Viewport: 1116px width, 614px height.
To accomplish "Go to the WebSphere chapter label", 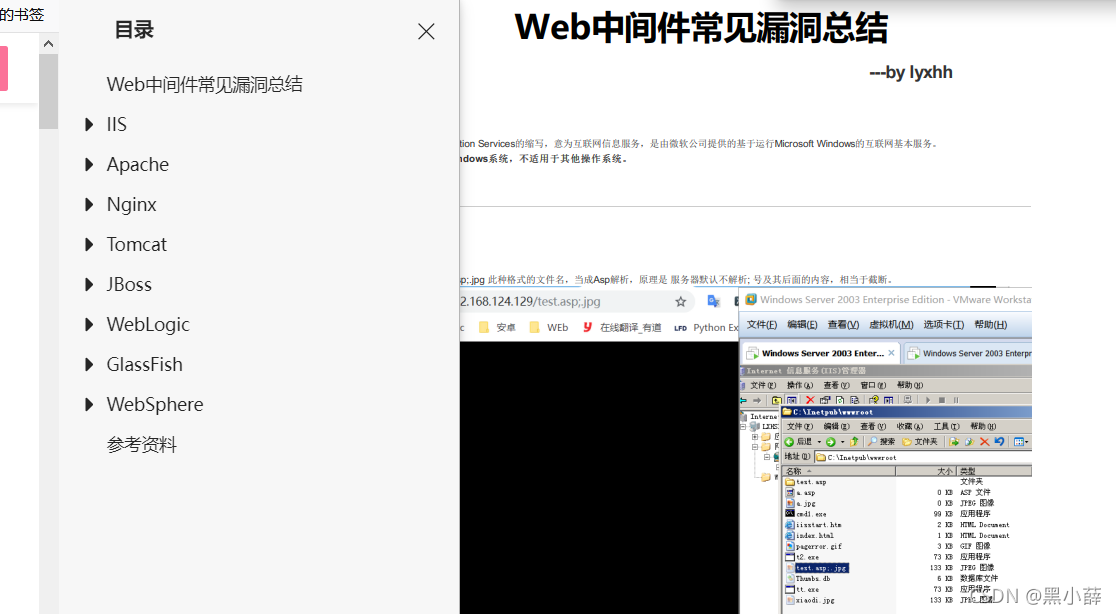I will [x=155, y=404].
